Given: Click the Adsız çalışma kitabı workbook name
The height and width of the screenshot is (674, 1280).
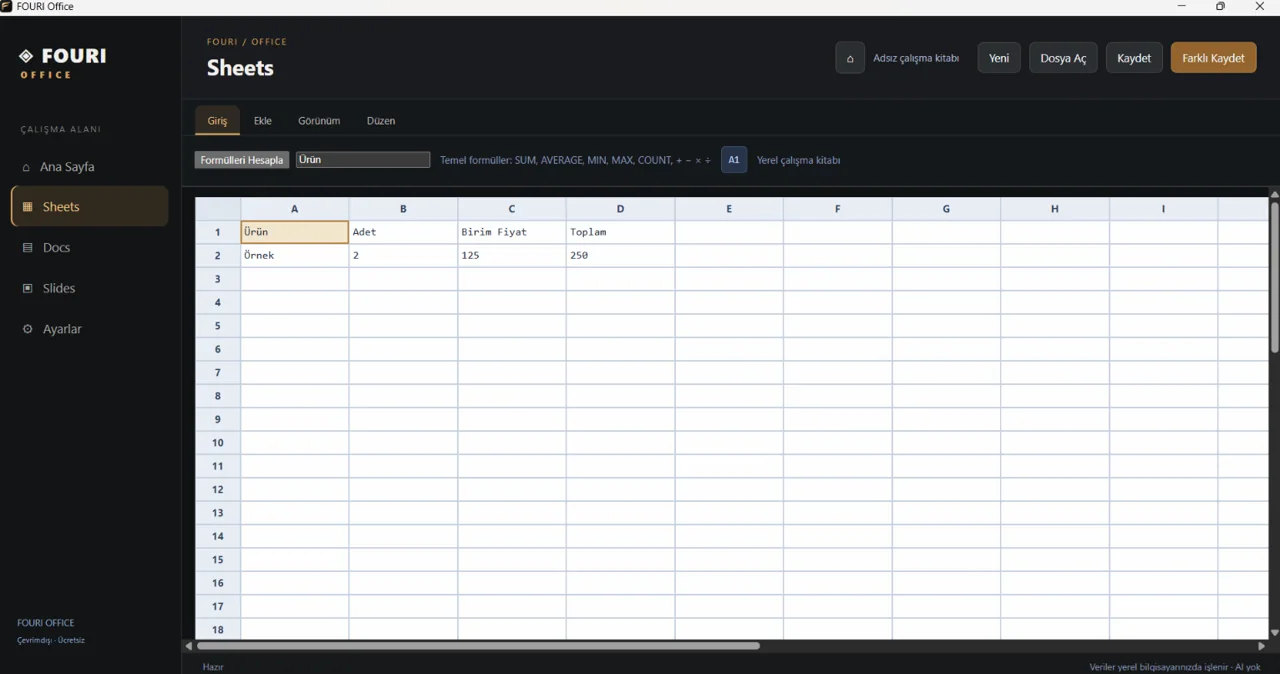Looking at the screenshot, I should [x=916, y=58].
